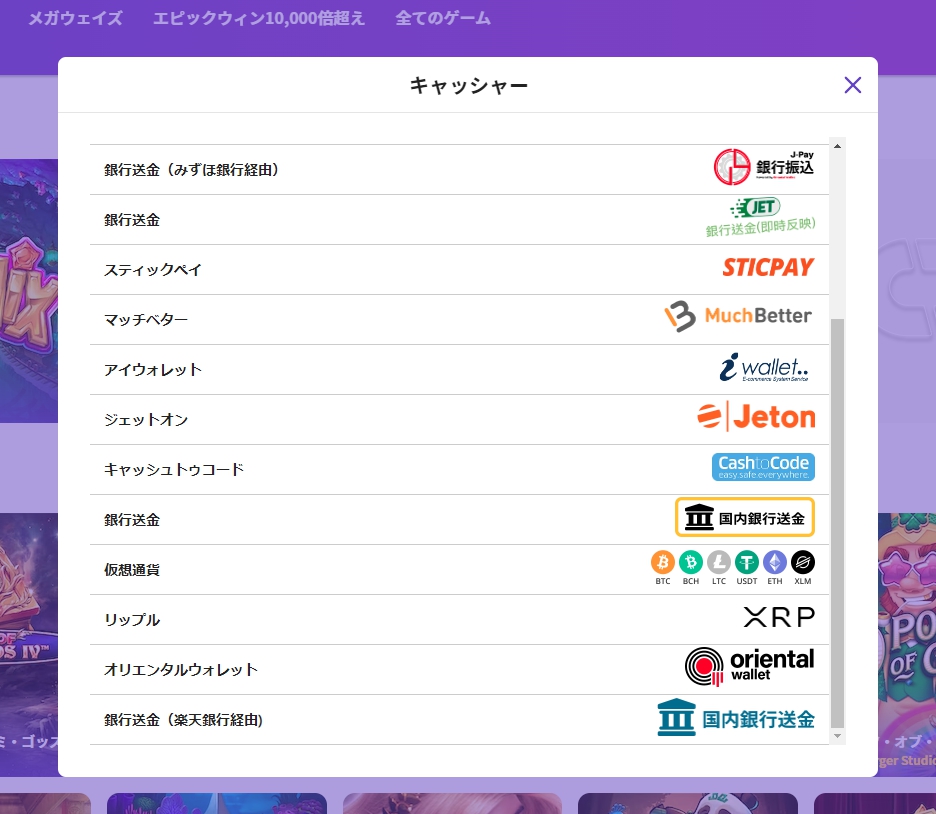Click the scrollbar down arrow
This screenshot has height=814, width=936.
click(838, 736)
